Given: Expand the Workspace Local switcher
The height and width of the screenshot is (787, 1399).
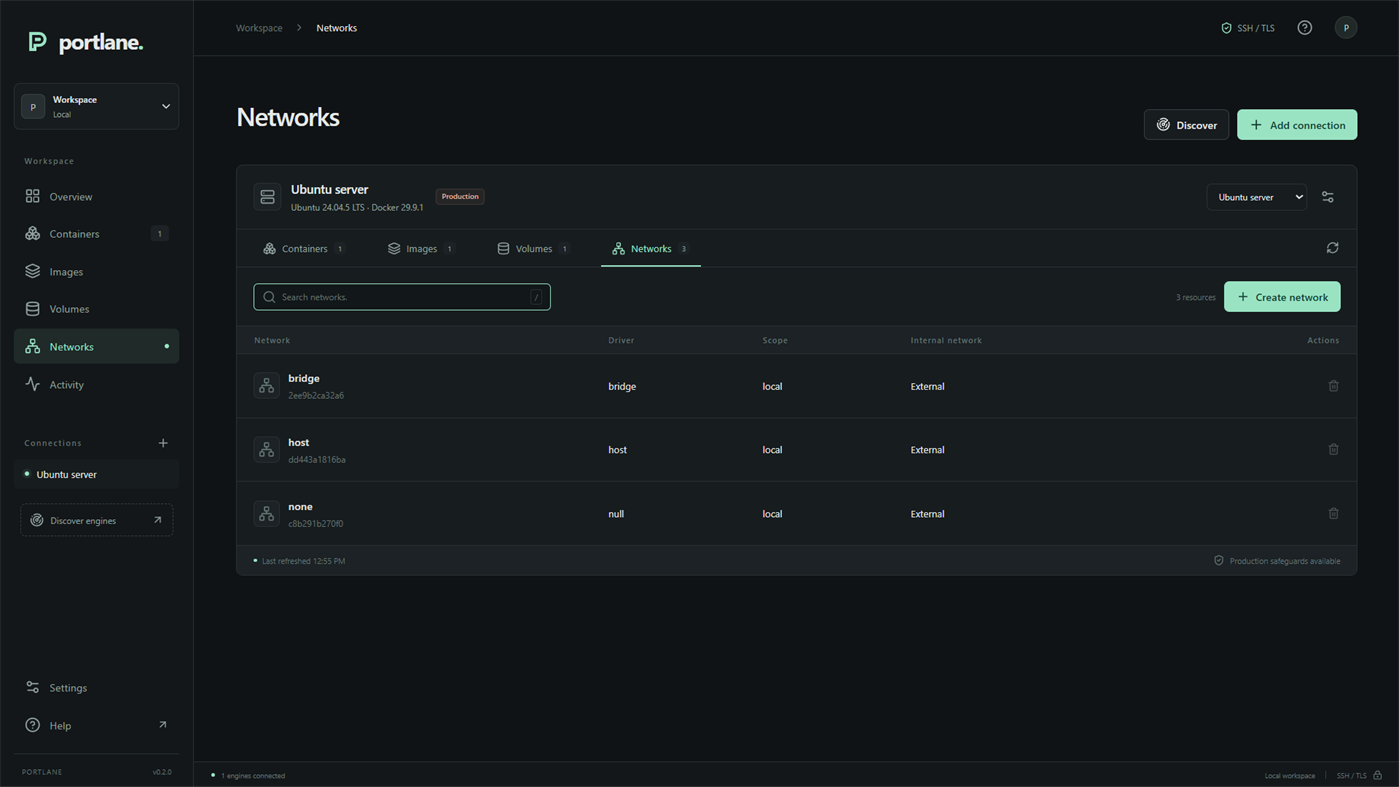Looking at the screenshot, I should tap(96, 106).
